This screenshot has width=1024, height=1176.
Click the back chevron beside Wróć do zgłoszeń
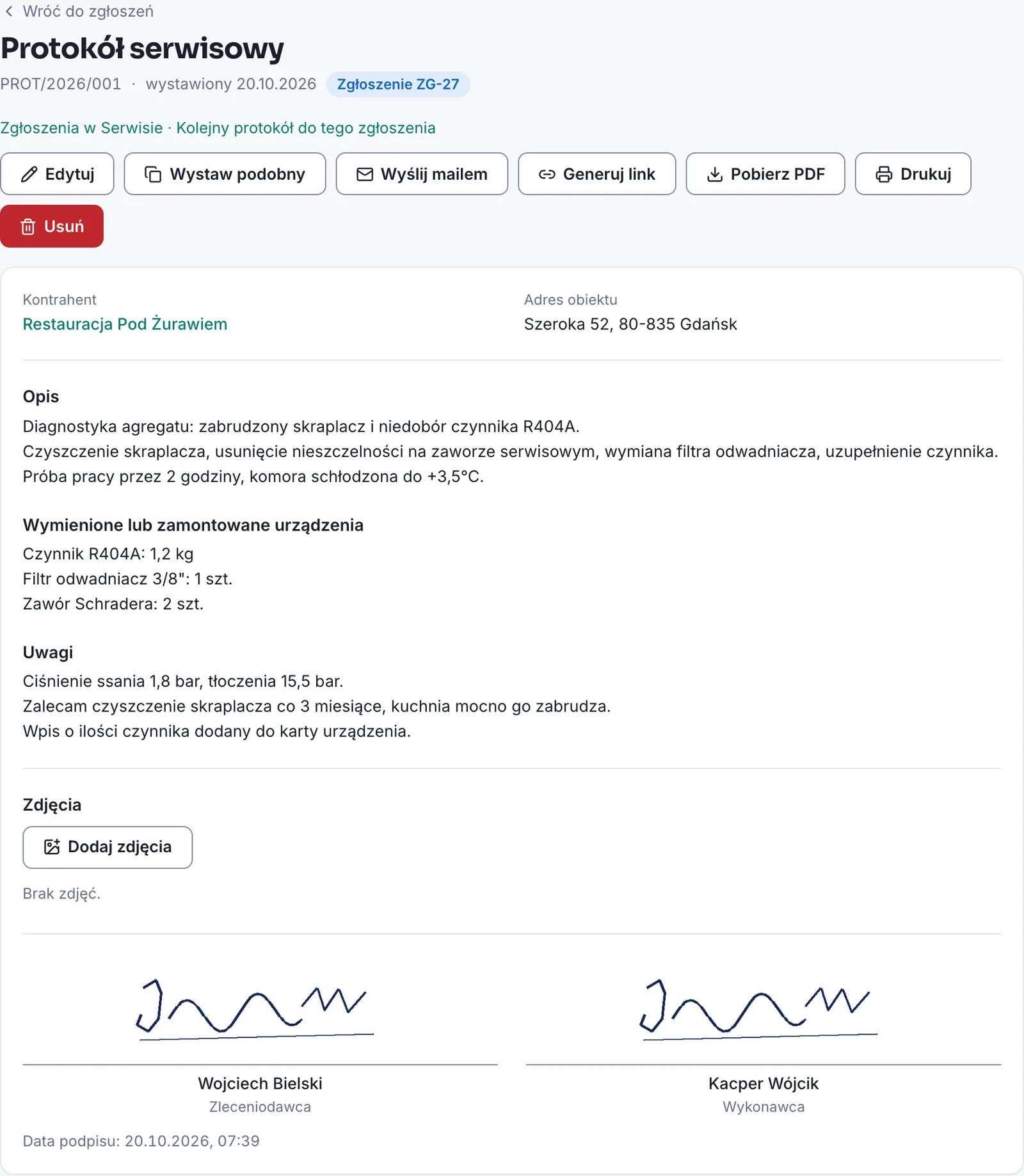[x=9, y=12]
